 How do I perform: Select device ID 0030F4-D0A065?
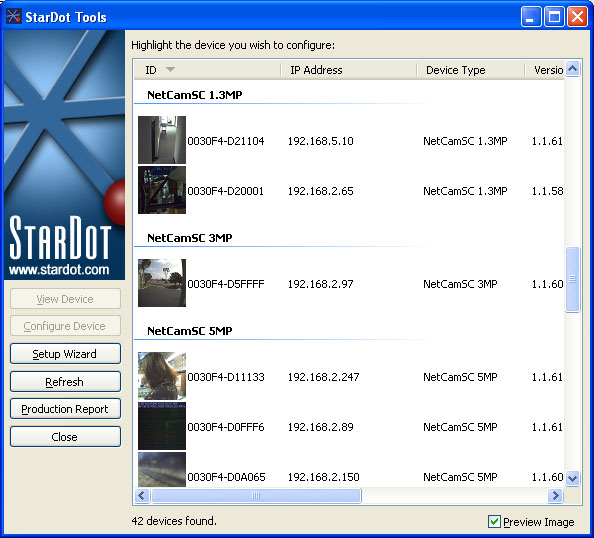click(x=227, y=477)
